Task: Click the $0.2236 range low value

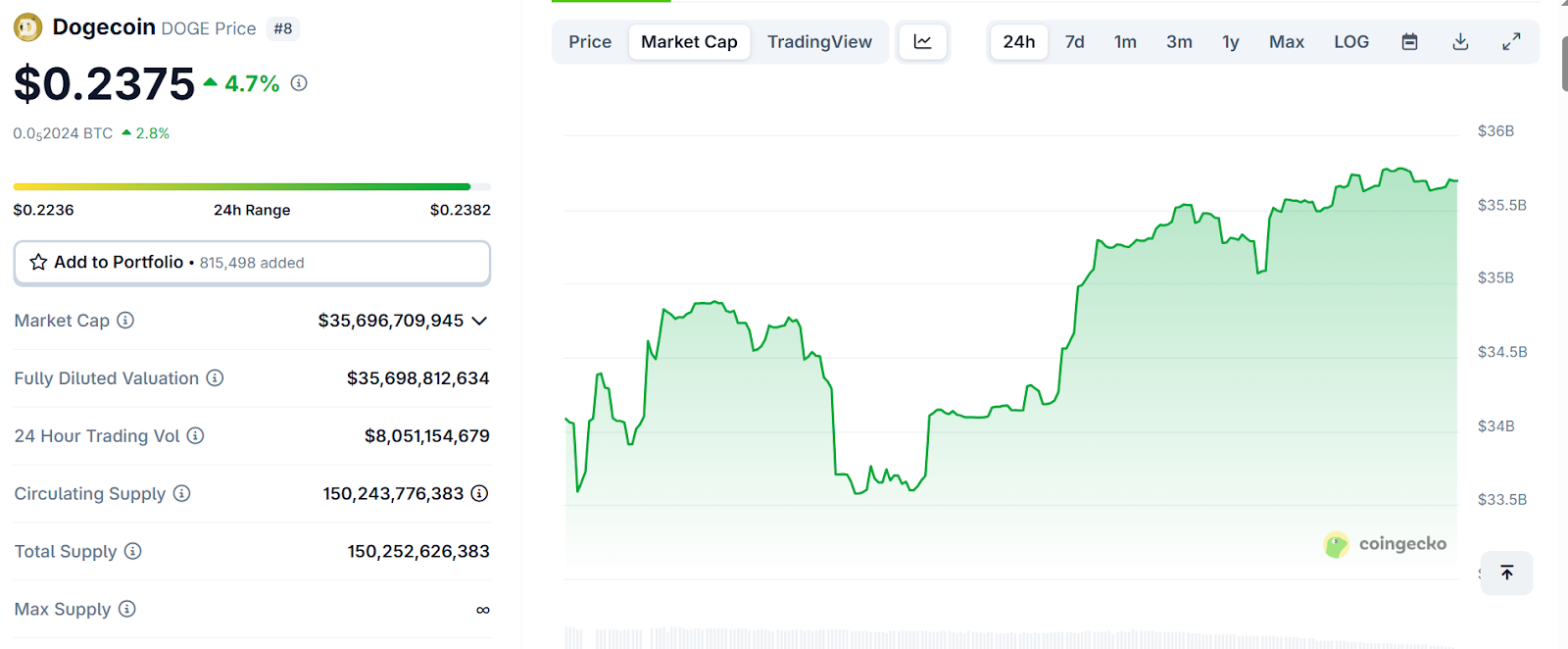Action: coord(43,210)
